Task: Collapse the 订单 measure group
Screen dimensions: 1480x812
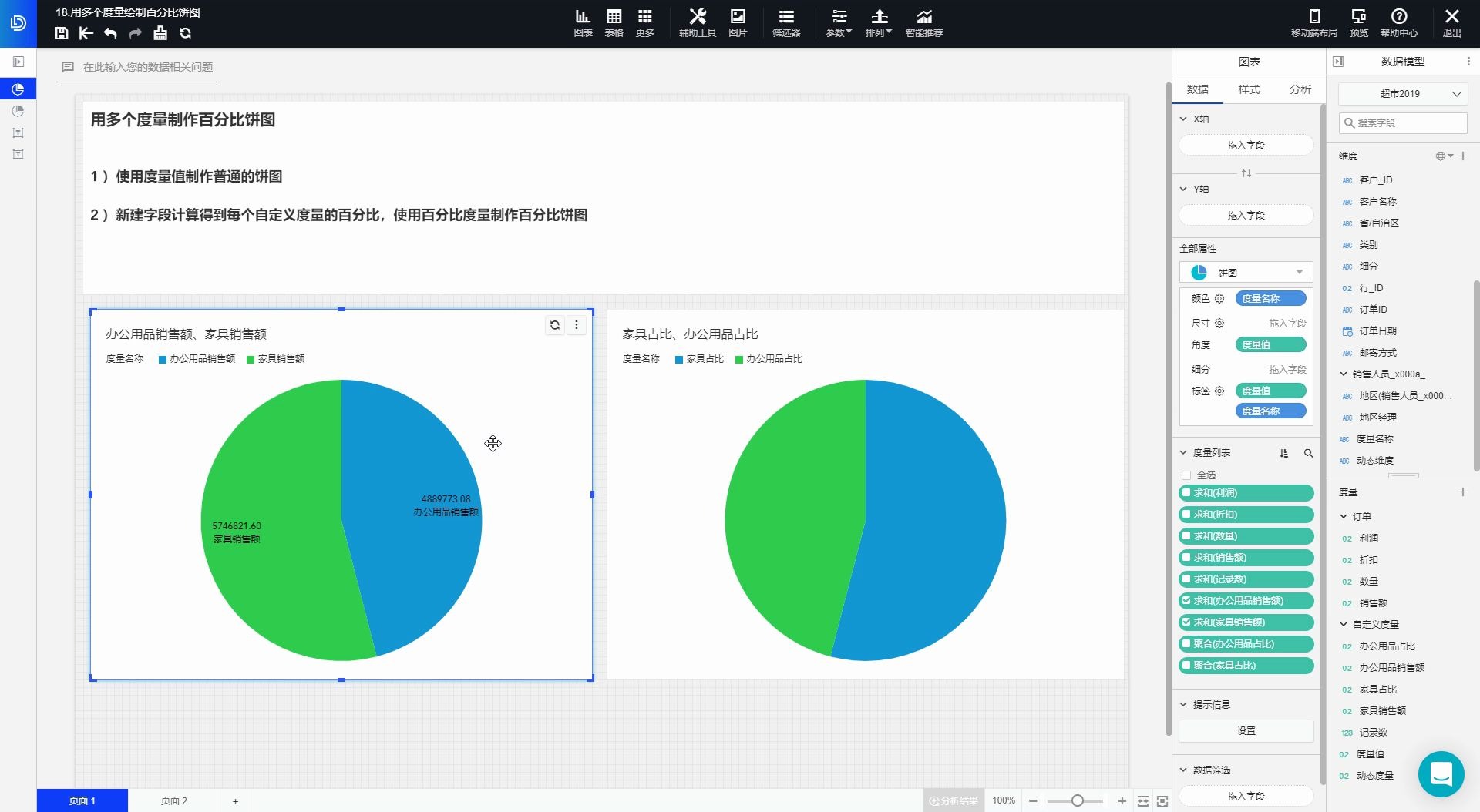Action: tap(1344, 516)
